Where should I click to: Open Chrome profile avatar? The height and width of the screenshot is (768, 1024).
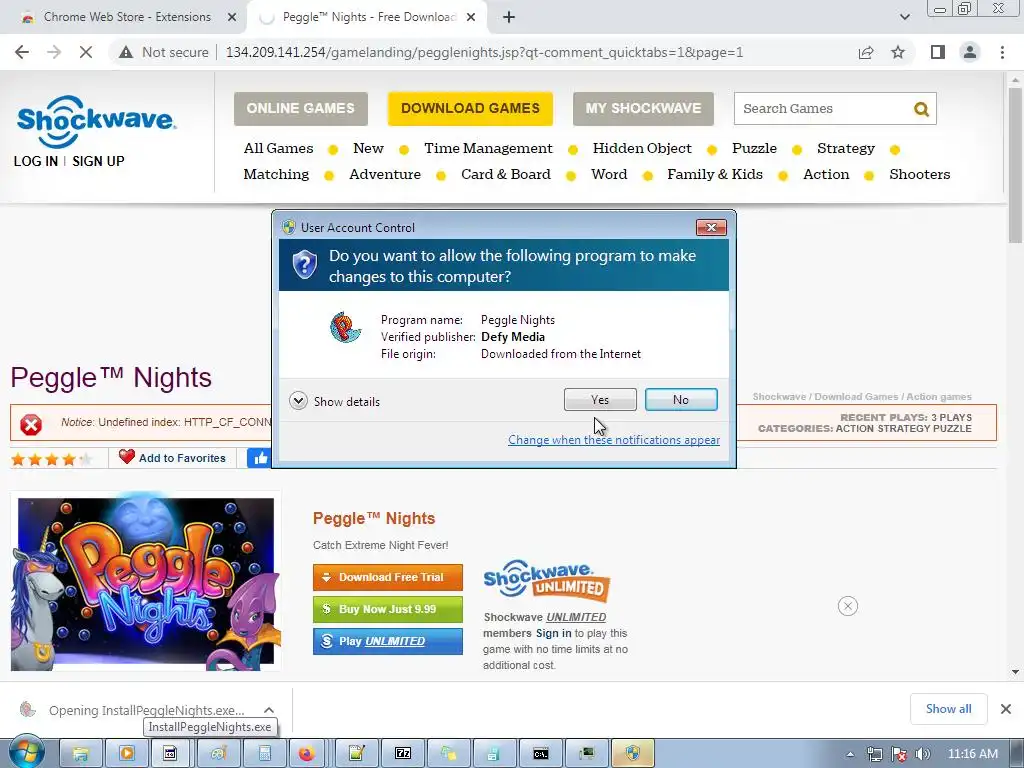pyautogui.click(x=970, y=52)
